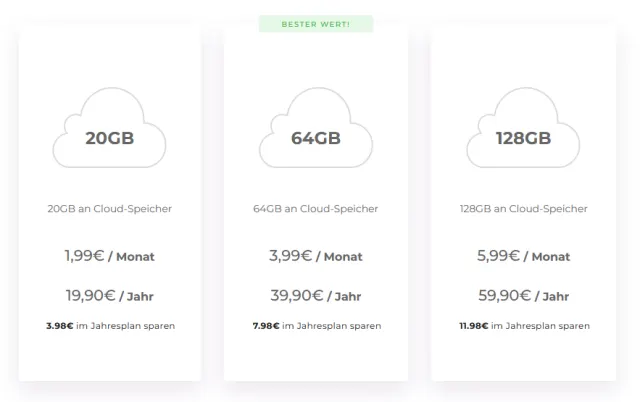
Task: Click the 11.98€ im Jahresplan sparen text
Action: coord(523,326)
